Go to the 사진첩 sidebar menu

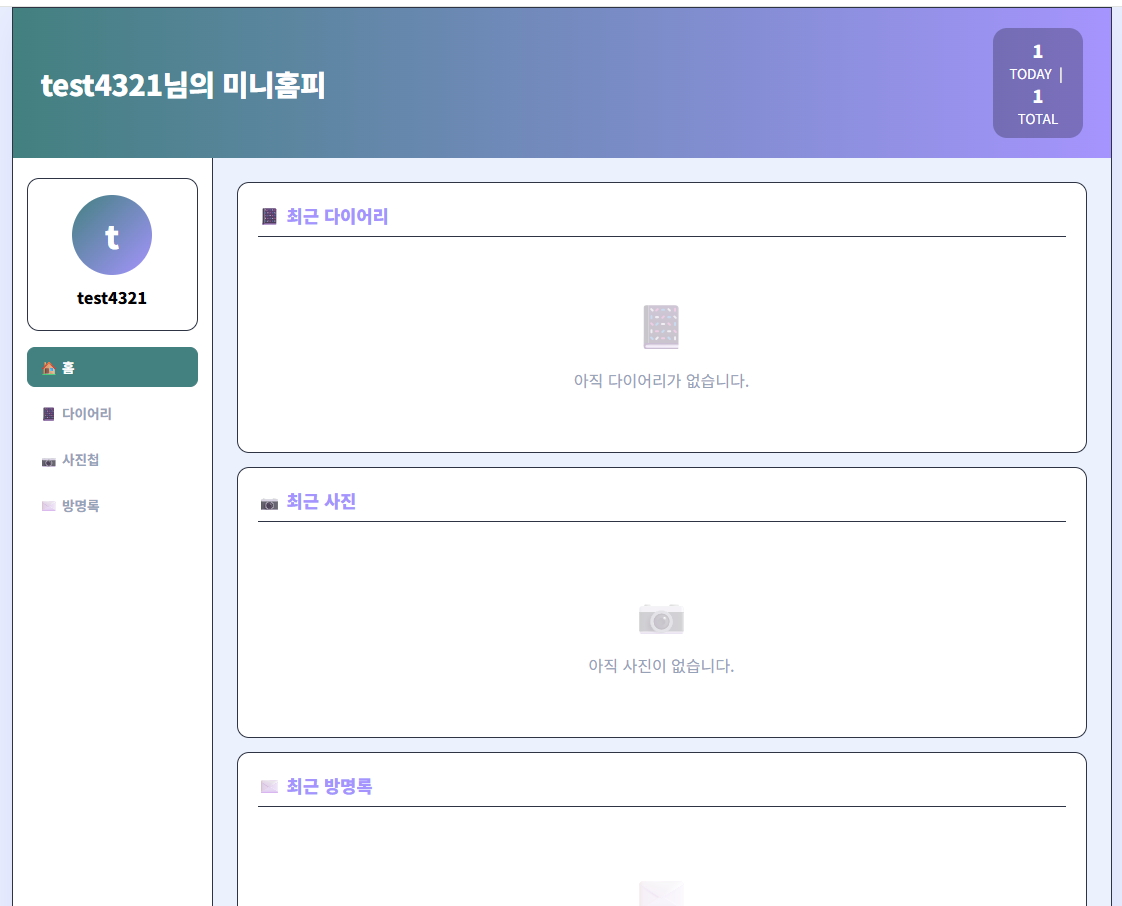coord(80,460)
